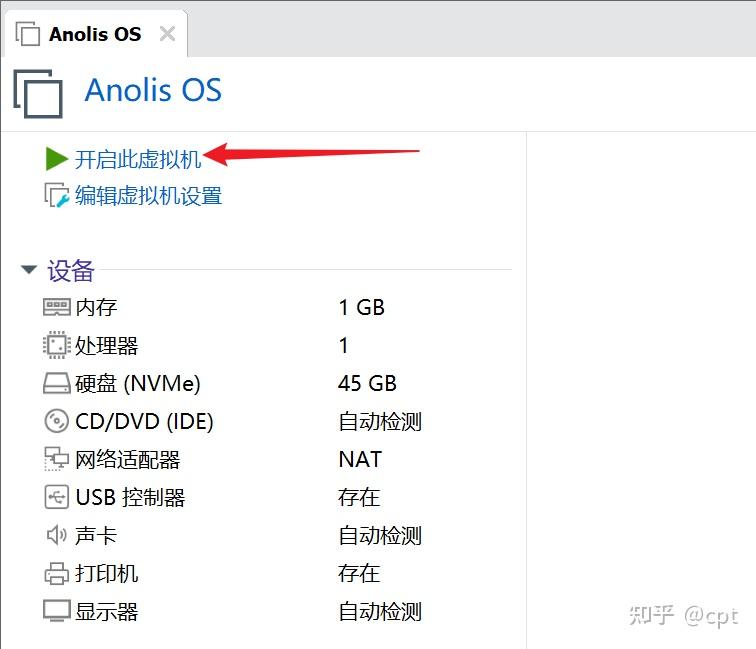Click the 开启此虚拟机 link
This screenshot has width=756, height=649.
138,159
